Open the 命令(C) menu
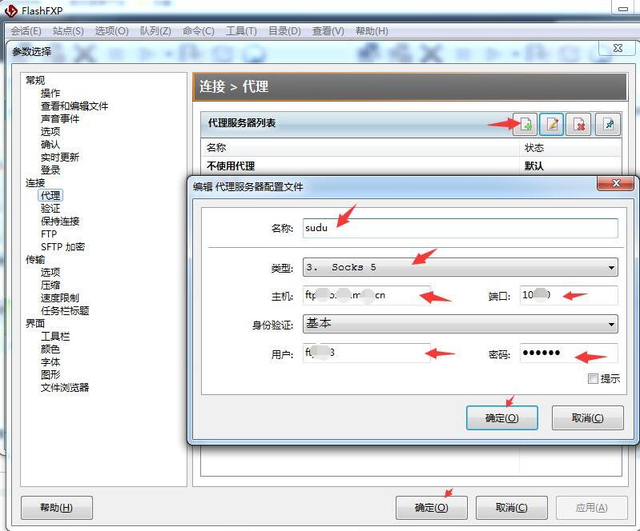 [198, 31]
